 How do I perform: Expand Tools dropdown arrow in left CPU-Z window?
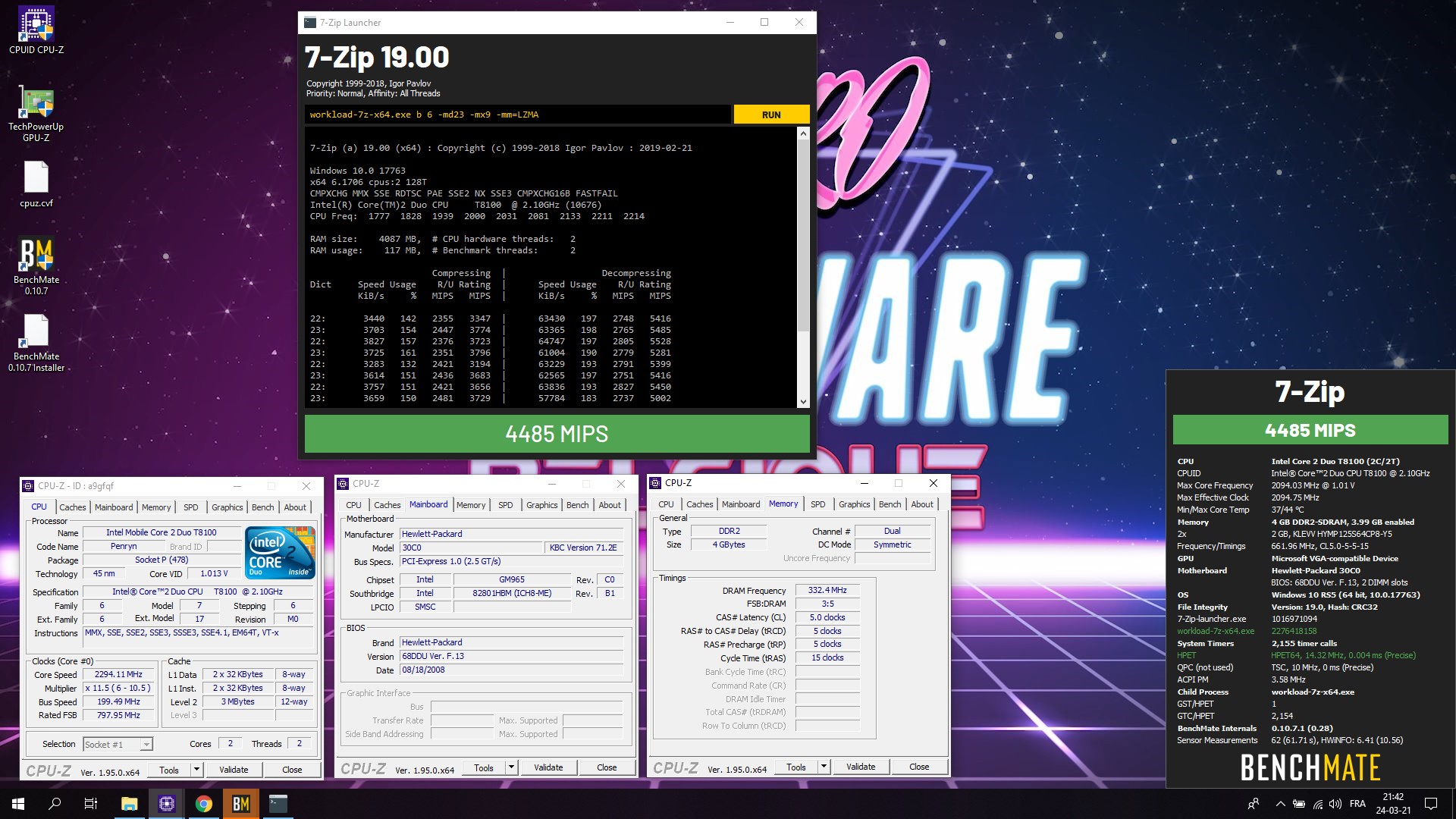196,770
